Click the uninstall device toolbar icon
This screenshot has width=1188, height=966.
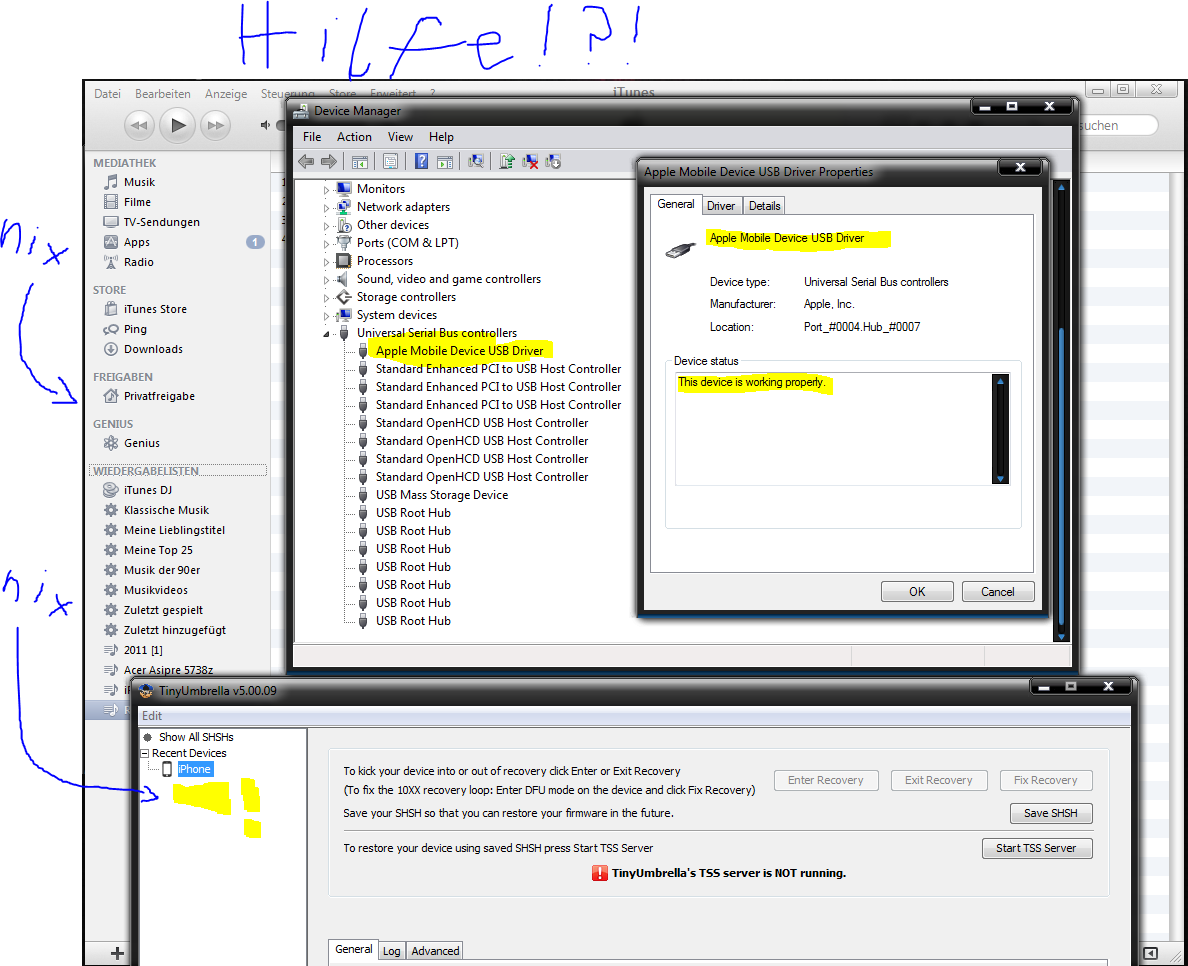531,161
